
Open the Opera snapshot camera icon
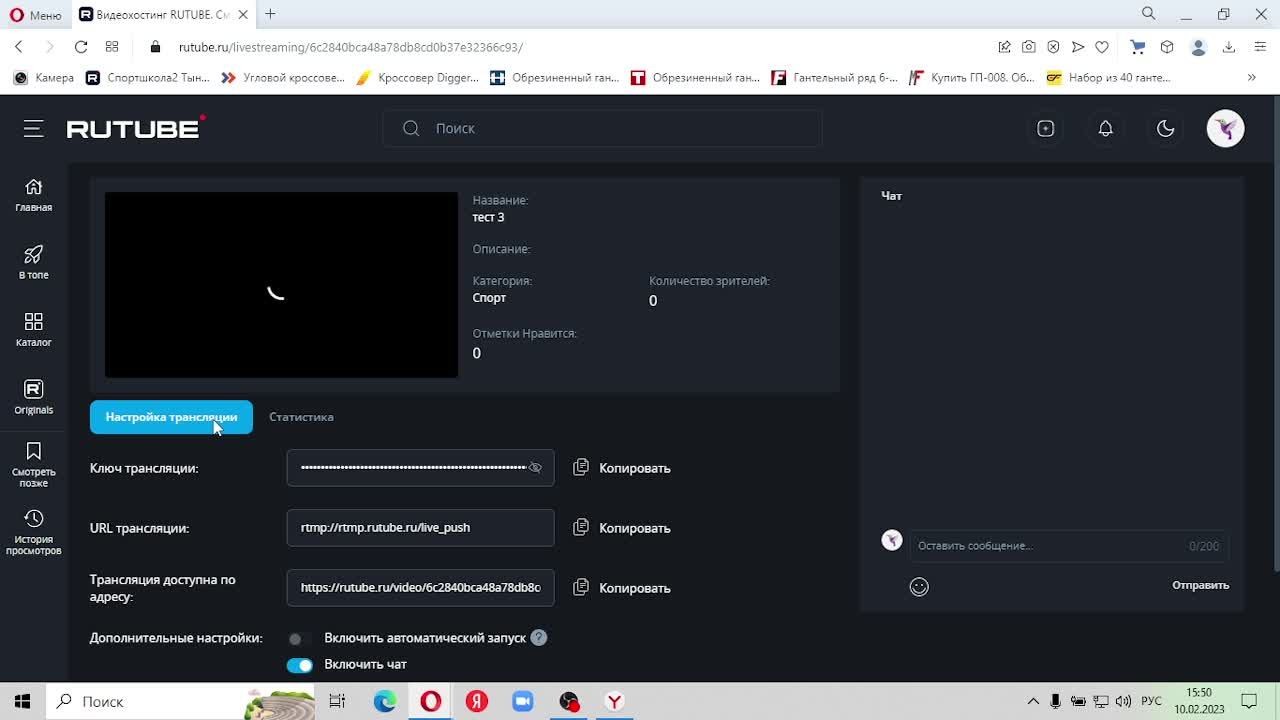[1028, 47]
